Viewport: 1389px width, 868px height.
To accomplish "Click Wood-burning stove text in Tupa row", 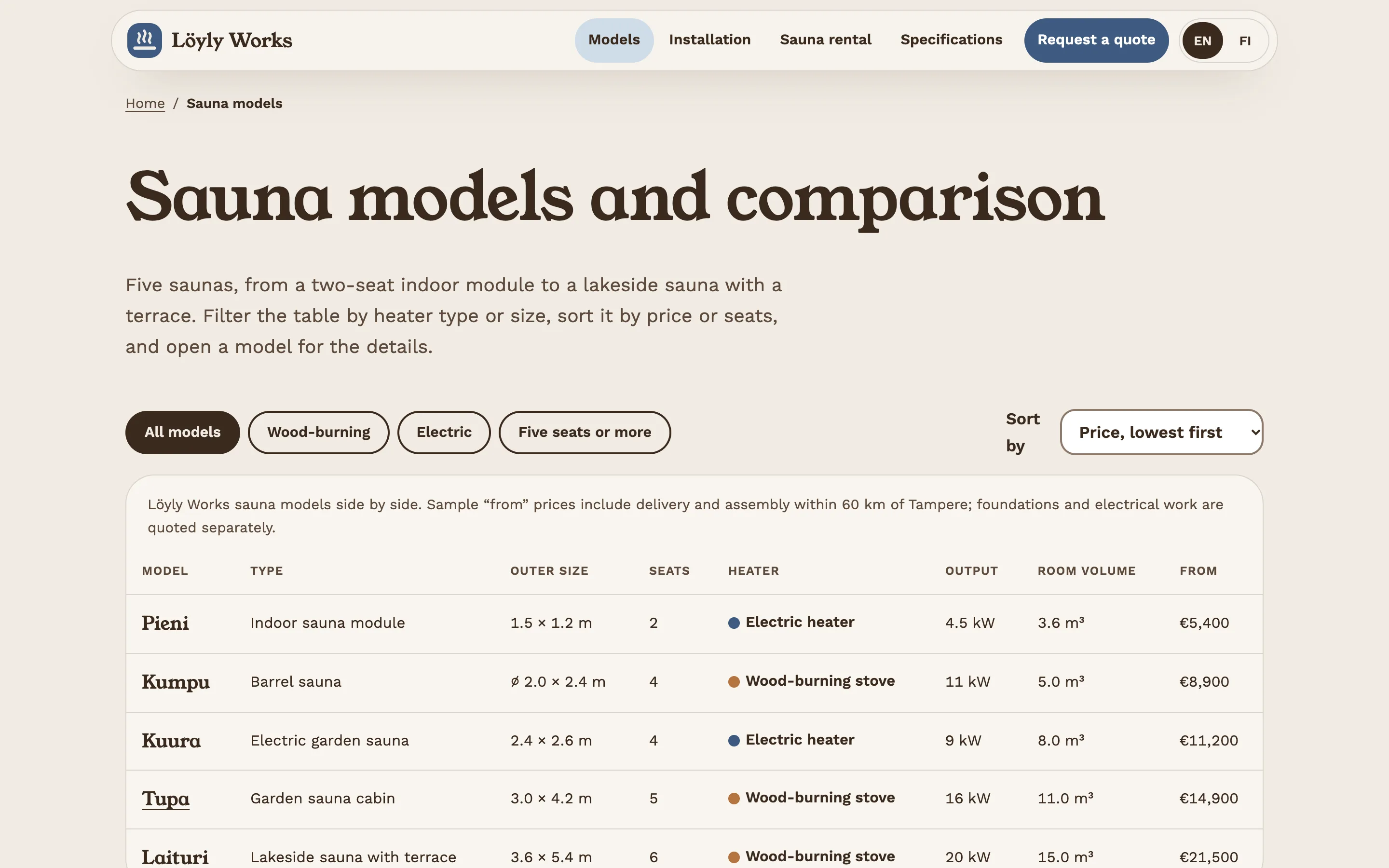I will tap(820, 798).
